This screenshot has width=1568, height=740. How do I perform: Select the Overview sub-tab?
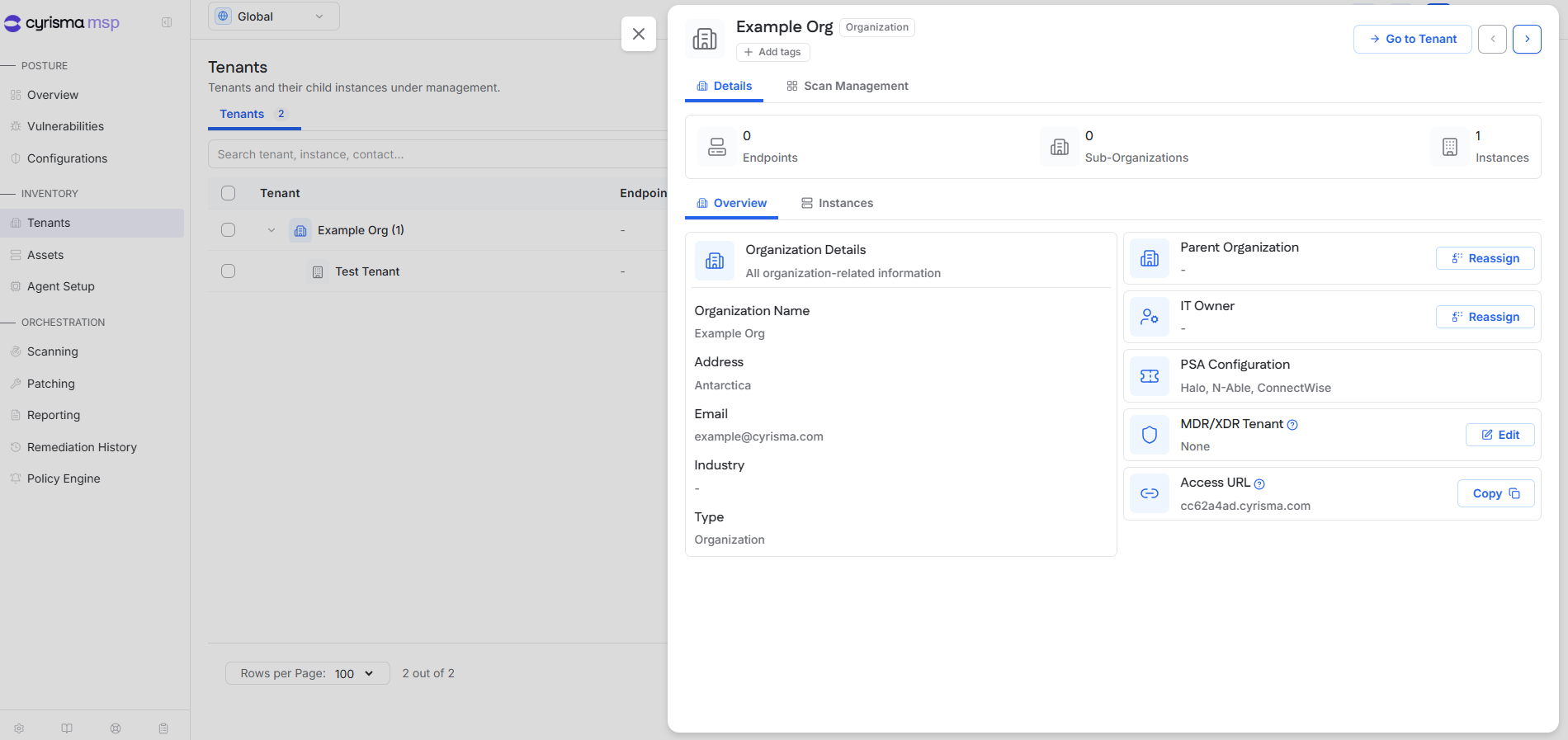coord(732,203)
